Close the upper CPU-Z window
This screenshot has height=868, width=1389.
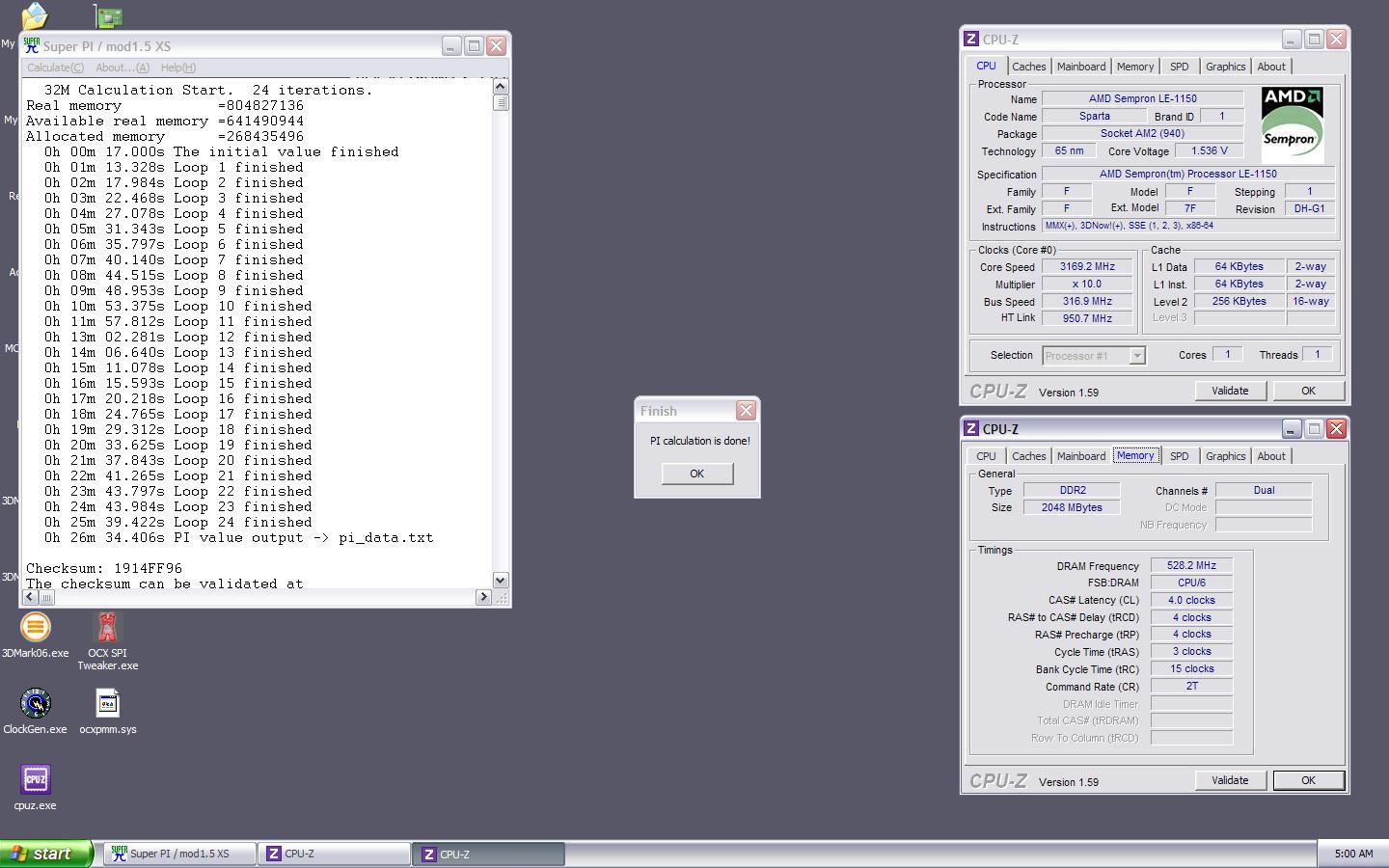1336,40
